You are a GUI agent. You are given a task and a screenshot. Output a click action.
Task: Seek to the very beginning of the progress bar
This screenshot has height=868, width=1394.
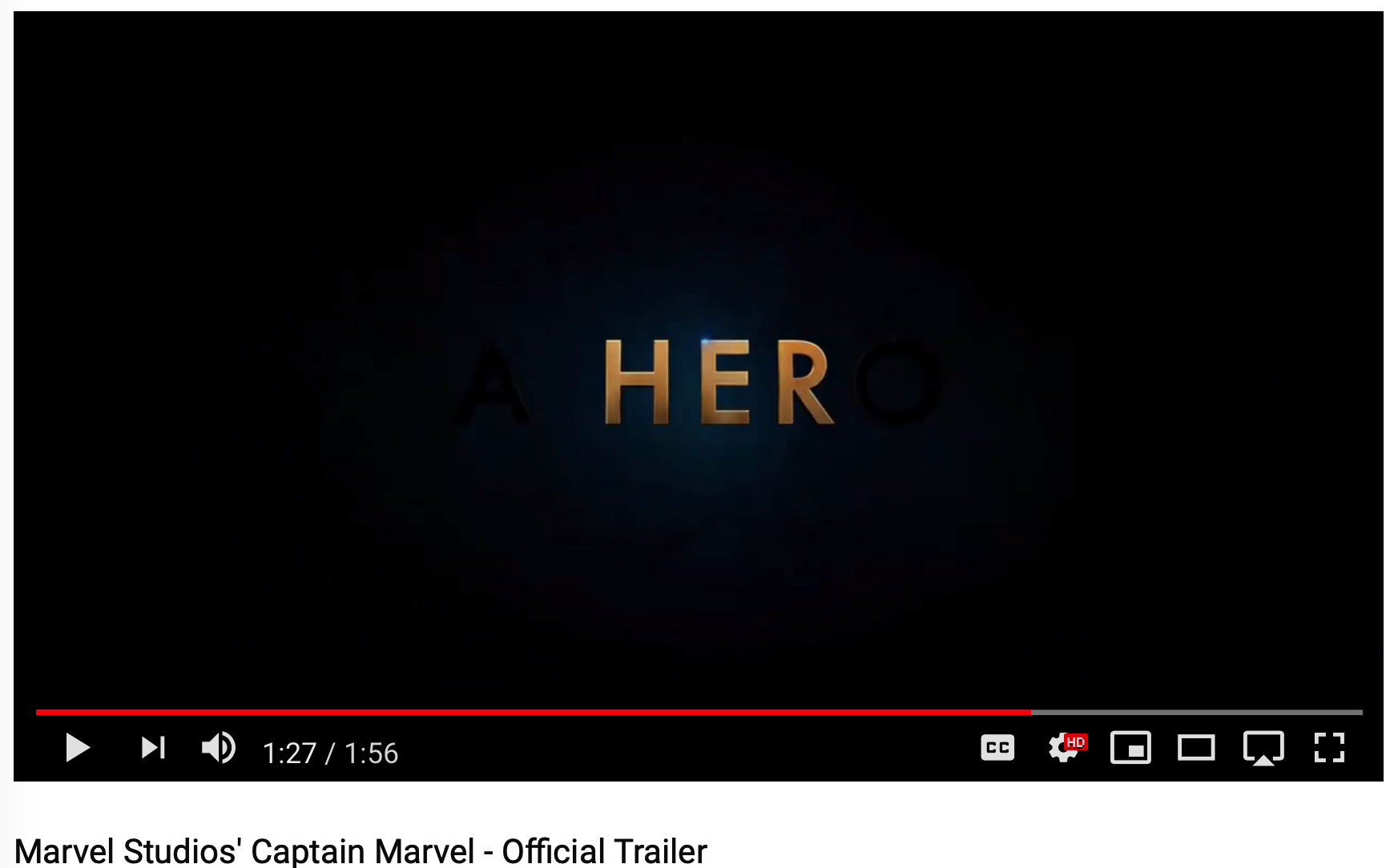pyautogui.click(x=38, y=712)
